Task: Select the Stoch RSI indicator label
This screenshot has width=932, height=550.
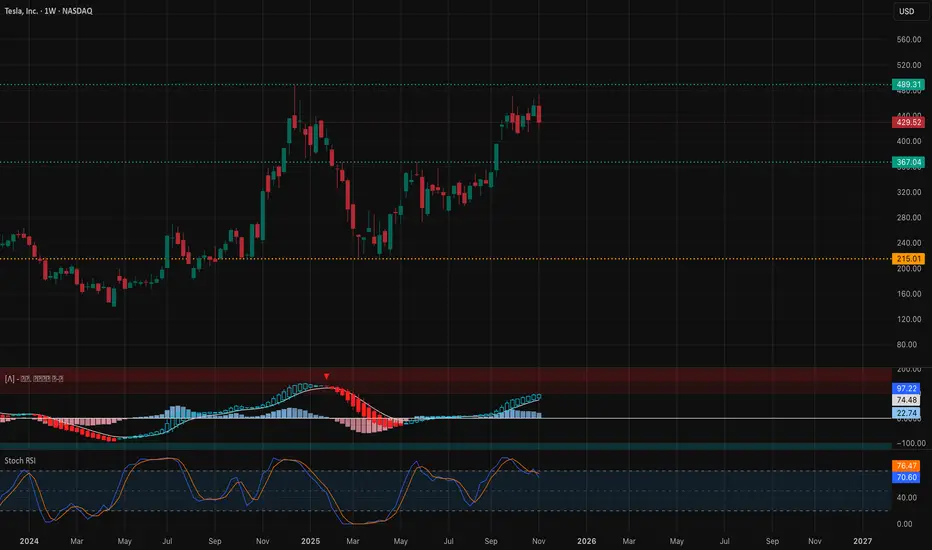Action: (20, 461)
